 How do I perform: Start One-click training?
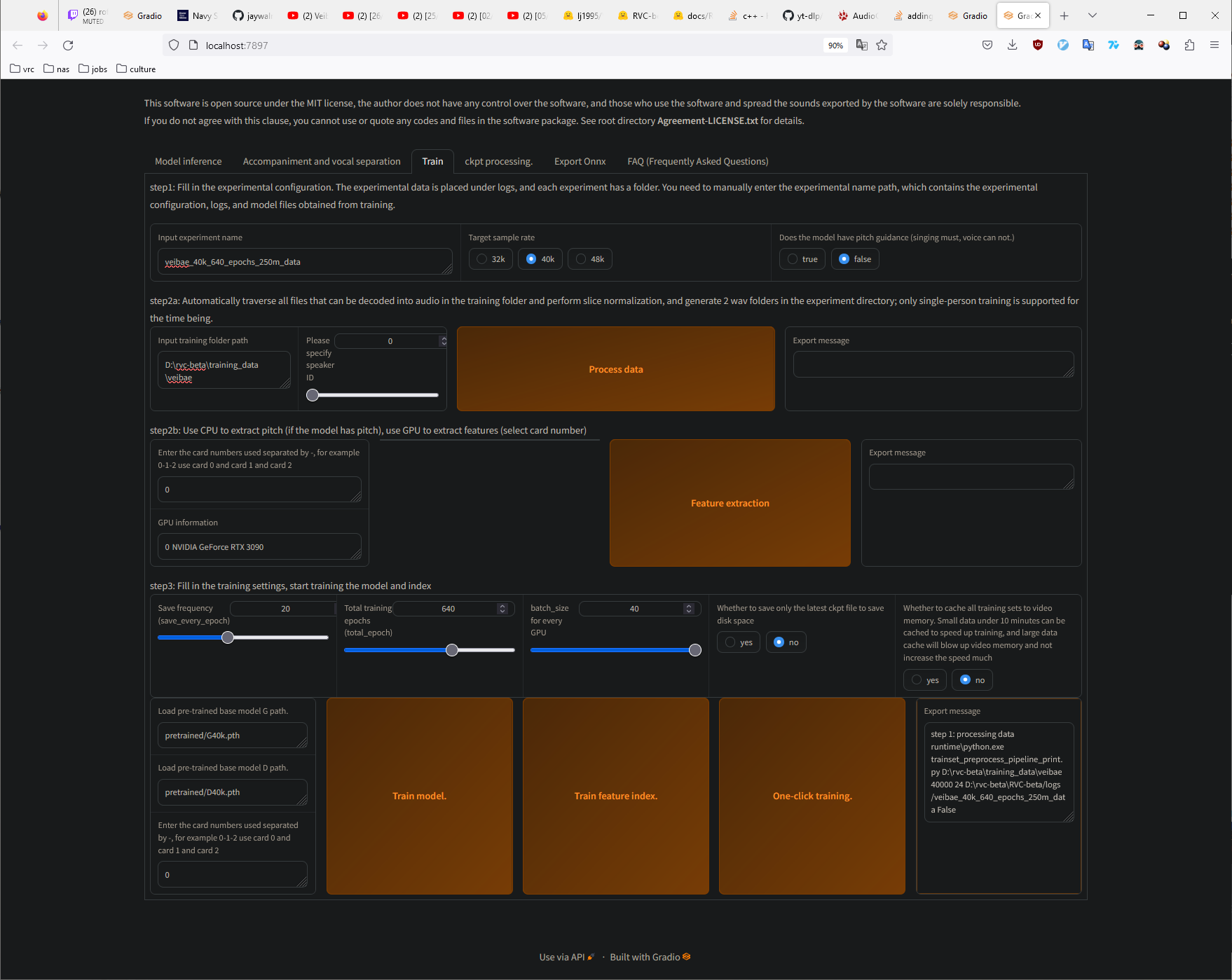812,796
